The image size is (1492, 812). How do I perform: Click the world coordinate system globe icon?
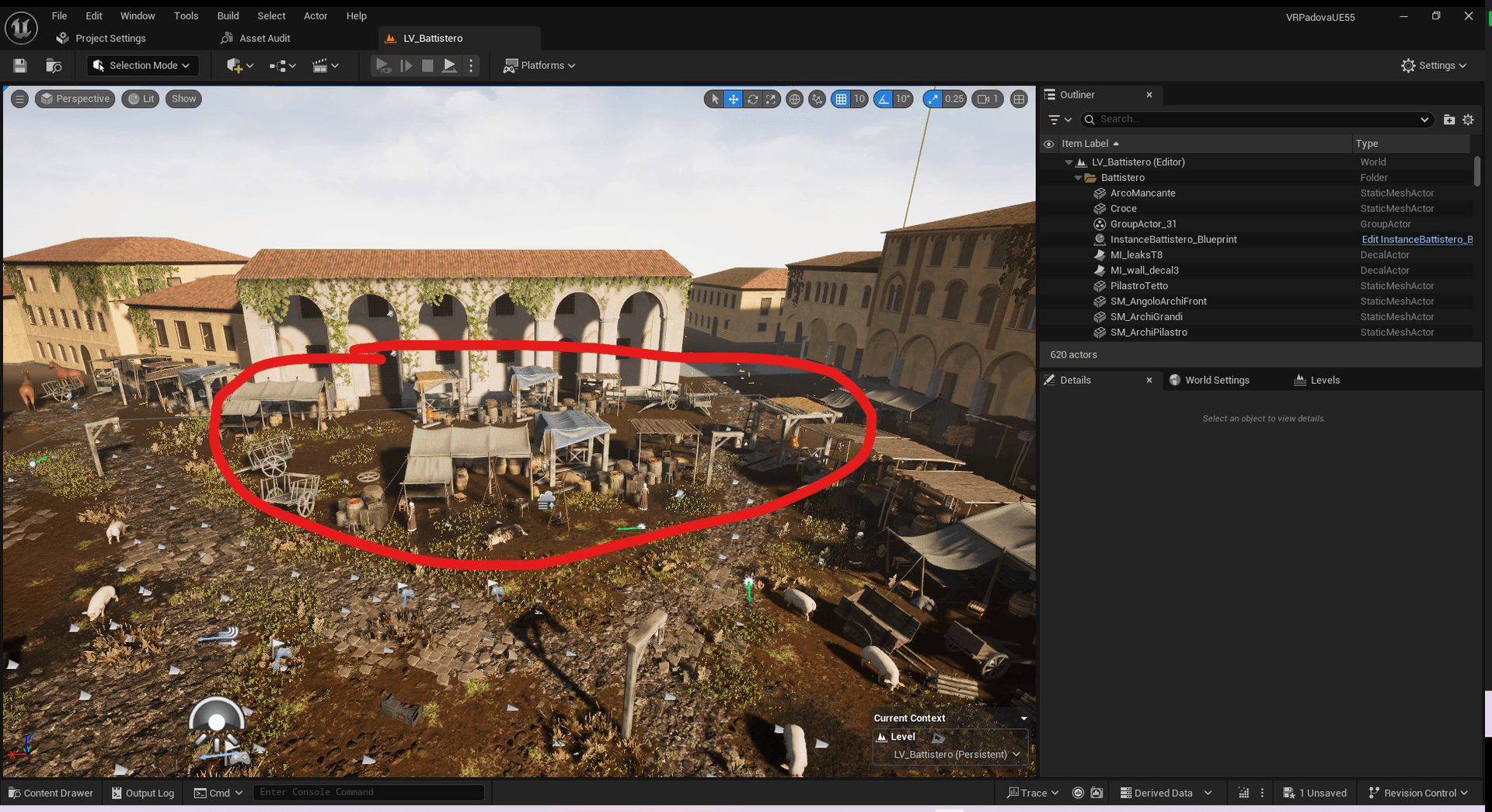tap(794, 99)
